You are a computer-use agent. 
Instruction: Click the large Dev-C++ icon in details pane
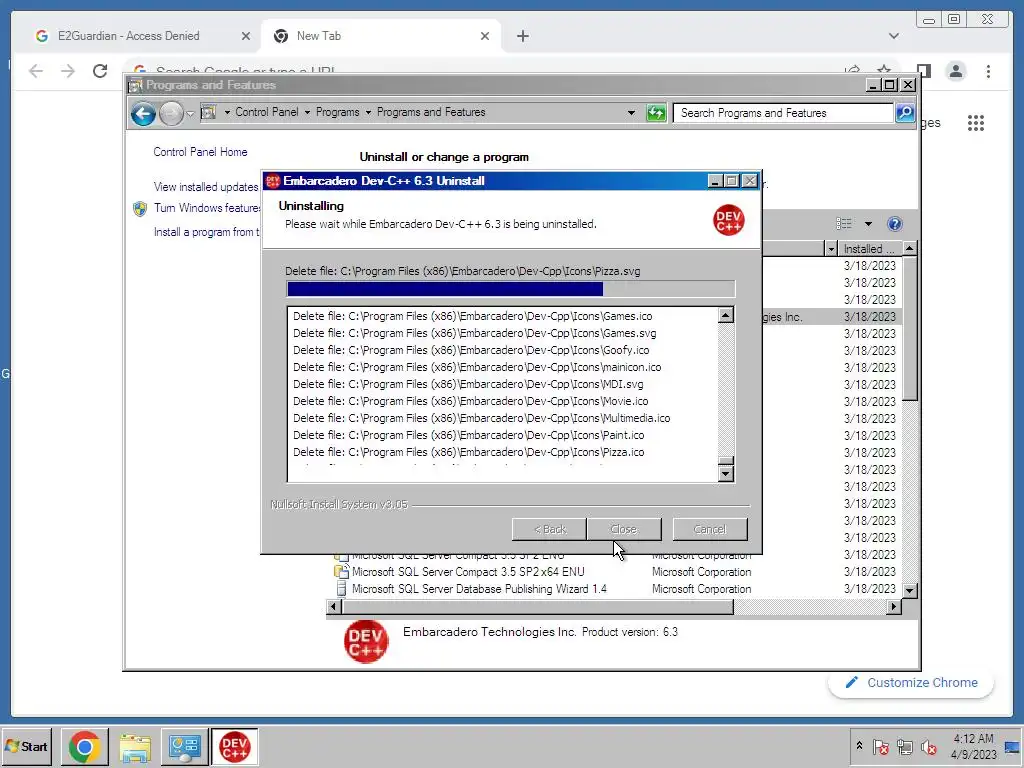(366, 641)
